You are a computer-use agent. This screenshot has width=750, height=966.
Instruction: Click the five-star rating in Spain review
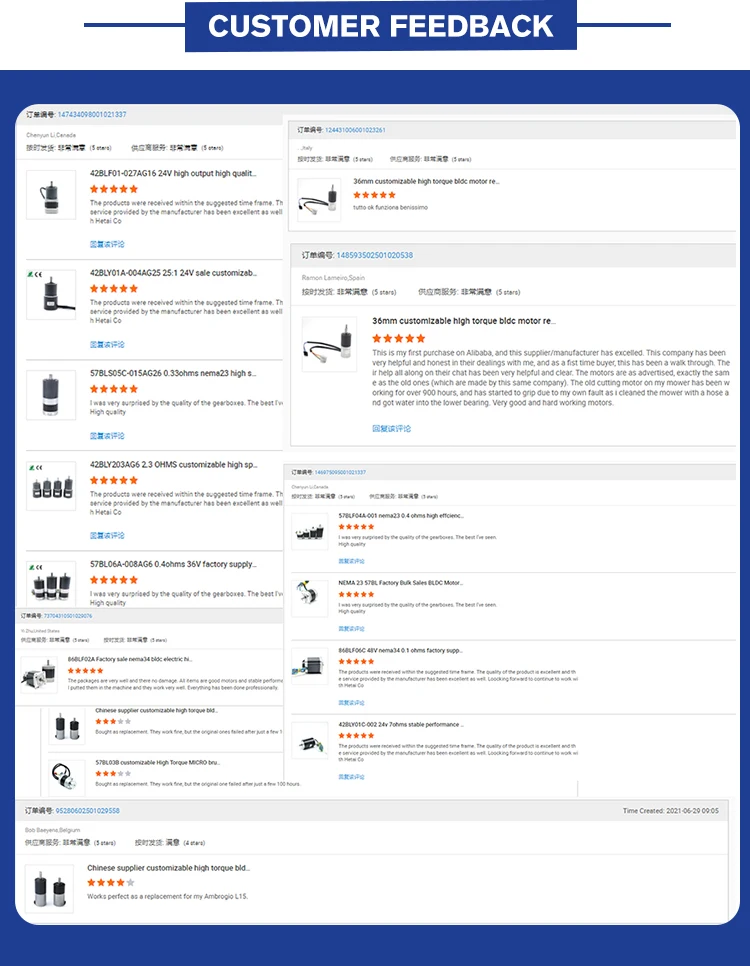point(399,338)
